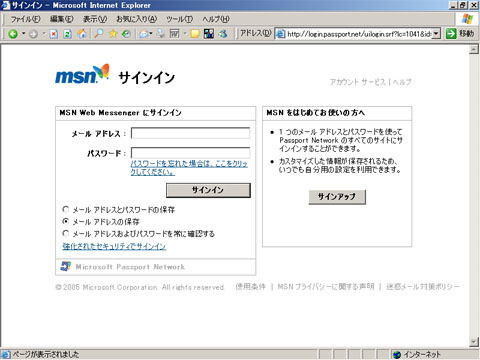Screen dimensions: 480x360
Task: Open the 表示(V) menu
Action: [x=95, y=19]
